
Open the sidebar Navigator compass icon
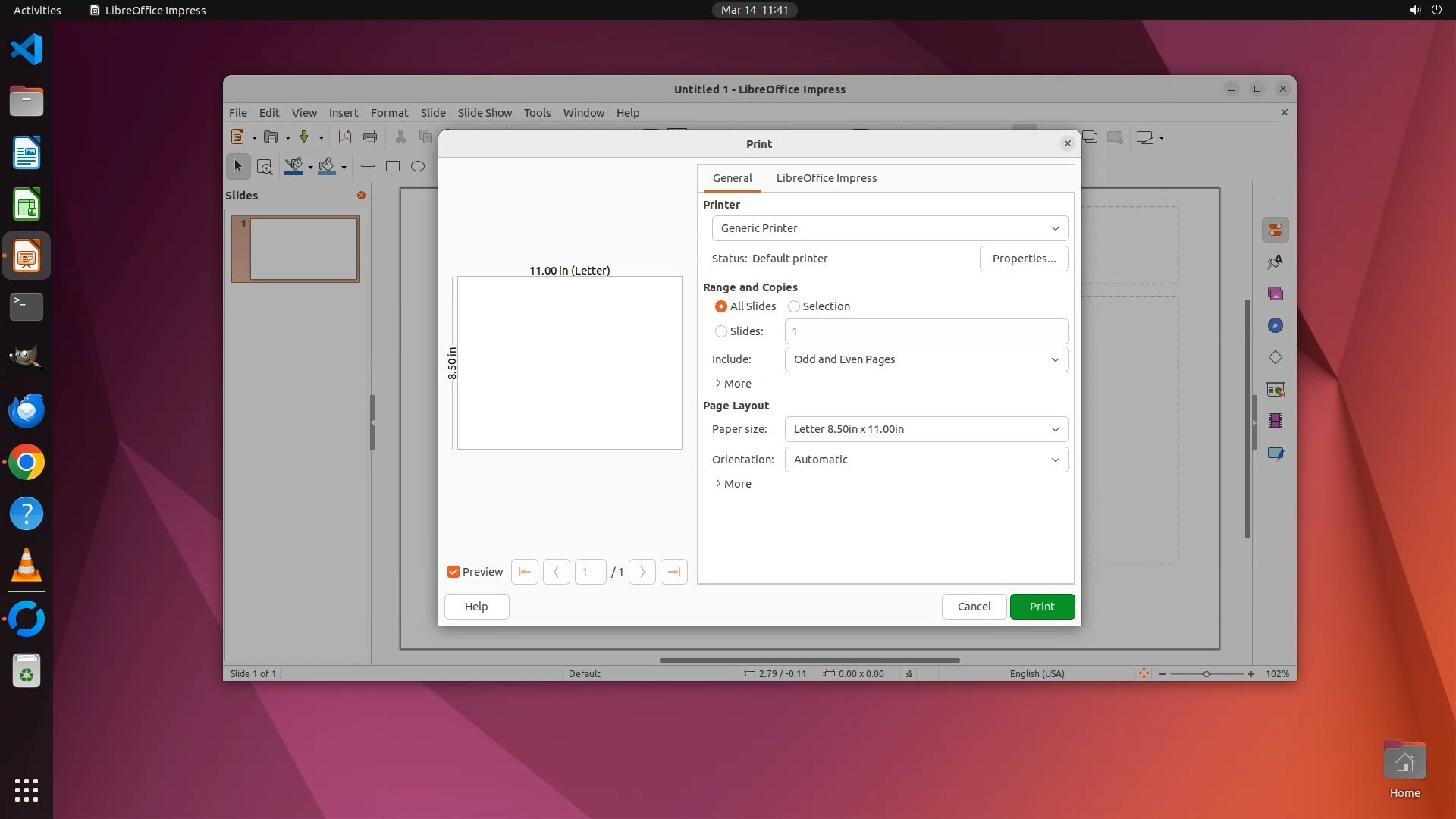[x=1276, y=325]
